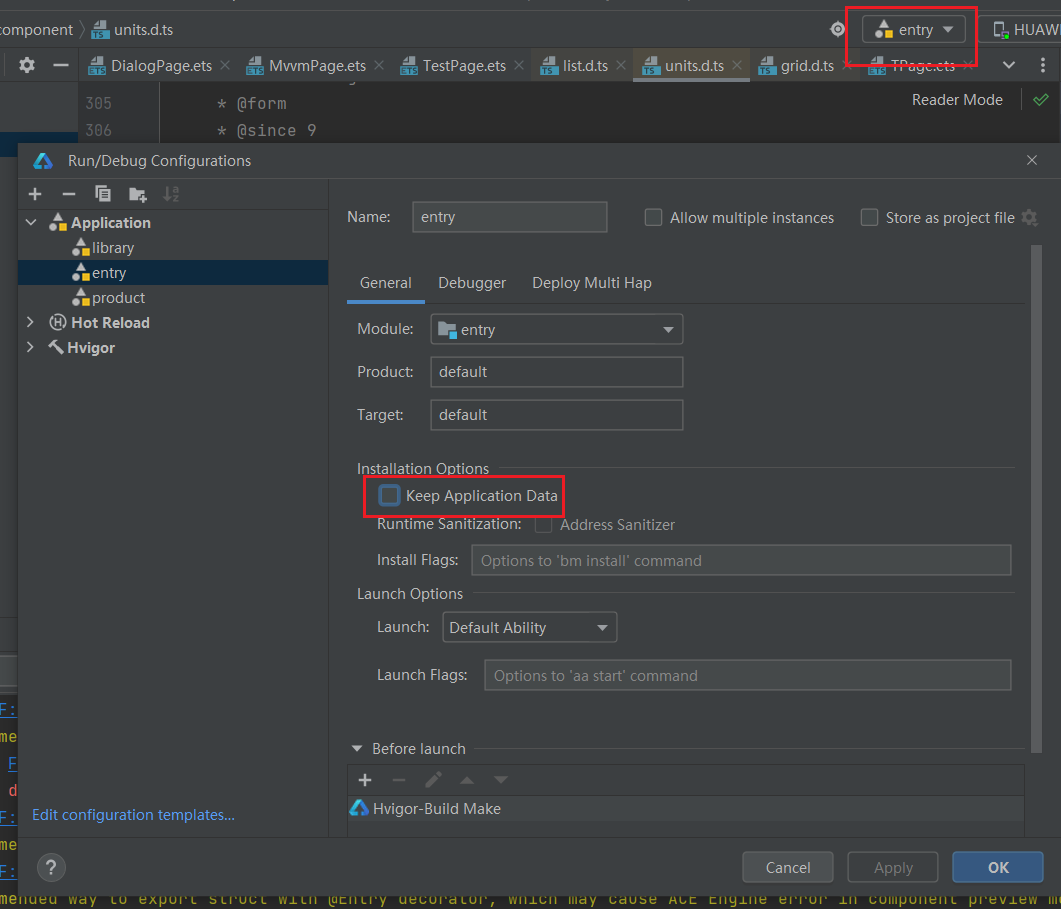Check Keep Application Data
Screen dimensions: 1061x909
pos(389,495)
